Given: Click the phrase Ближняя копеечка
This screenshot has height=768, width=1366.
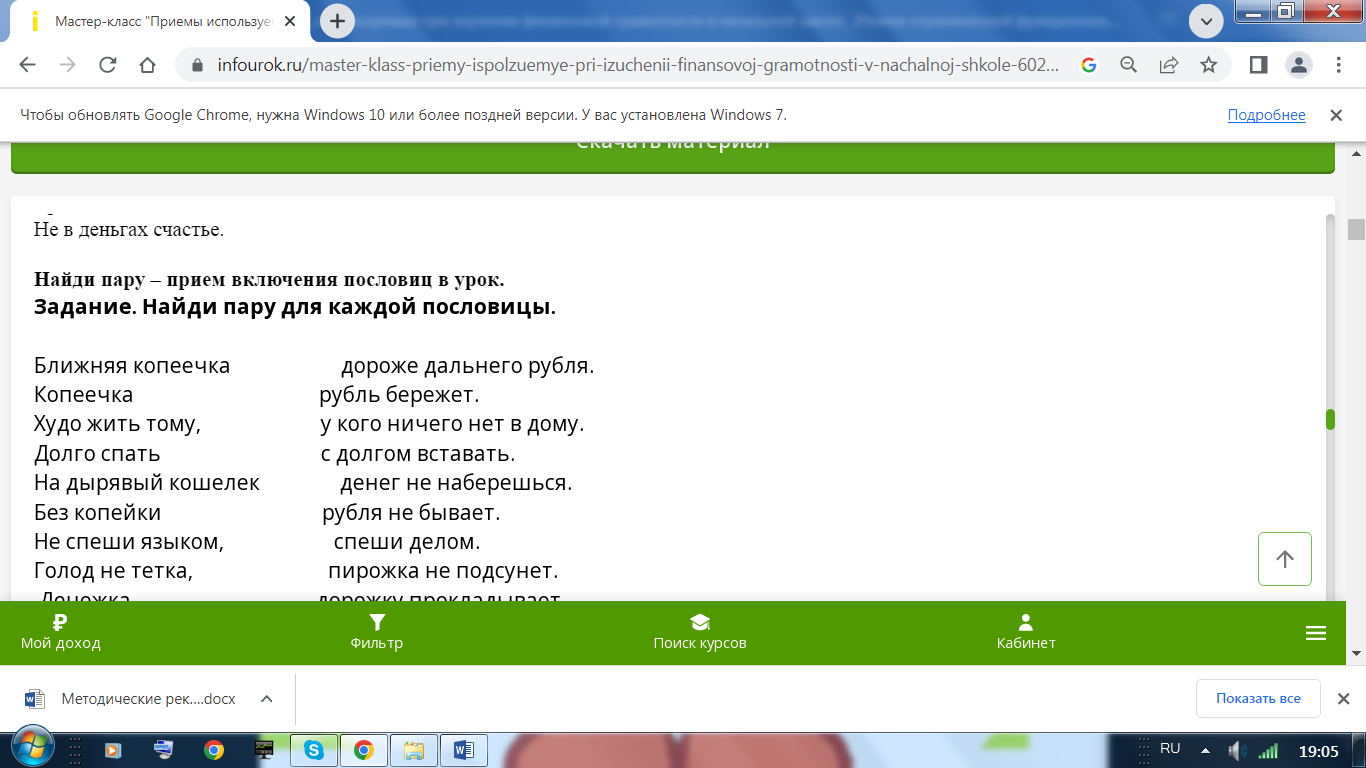Looking at the screenshot, I should click(x=132, y=366).
